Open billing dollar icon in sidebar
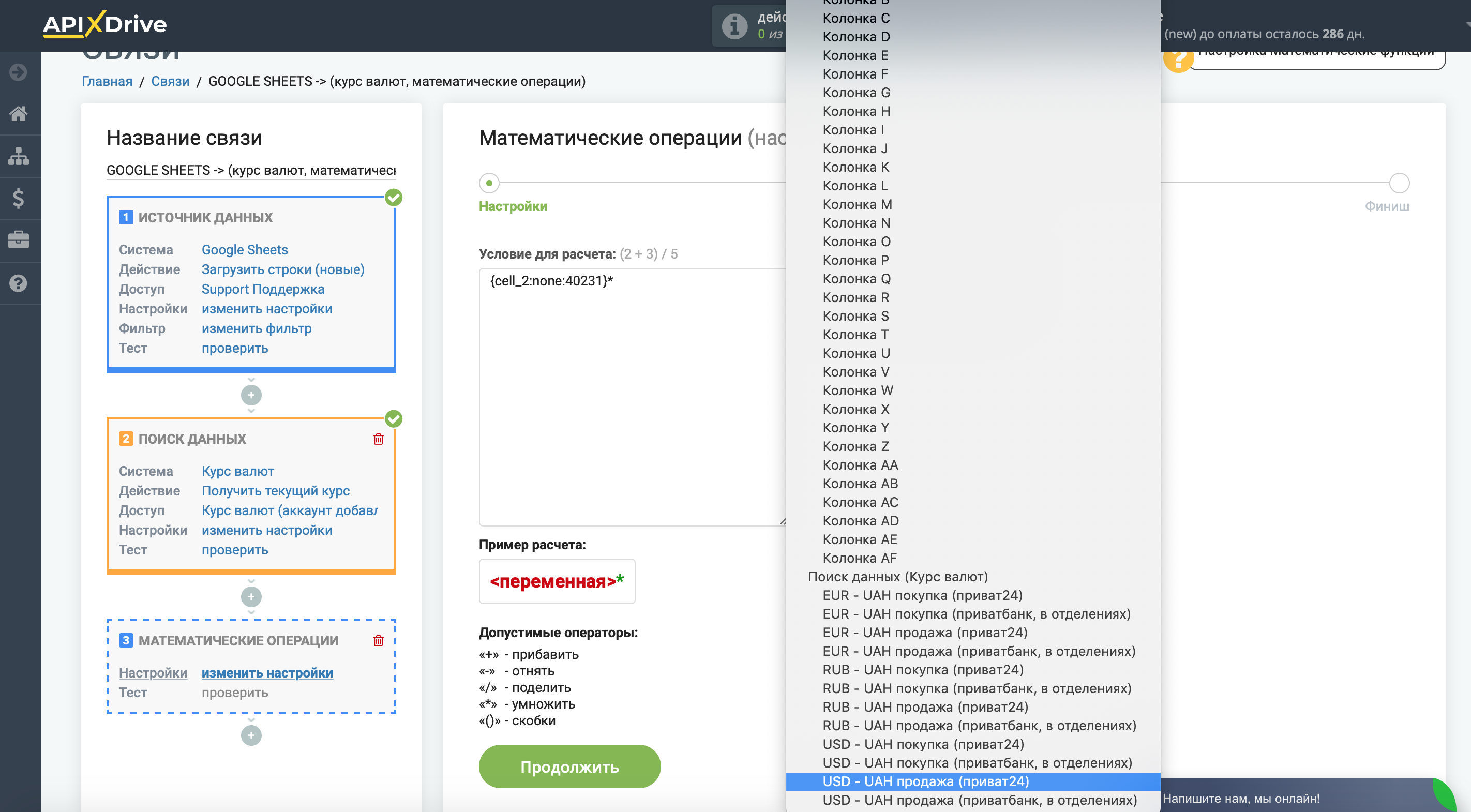The width and height of the screenshot is (1471, 812). tap(18, 198)
